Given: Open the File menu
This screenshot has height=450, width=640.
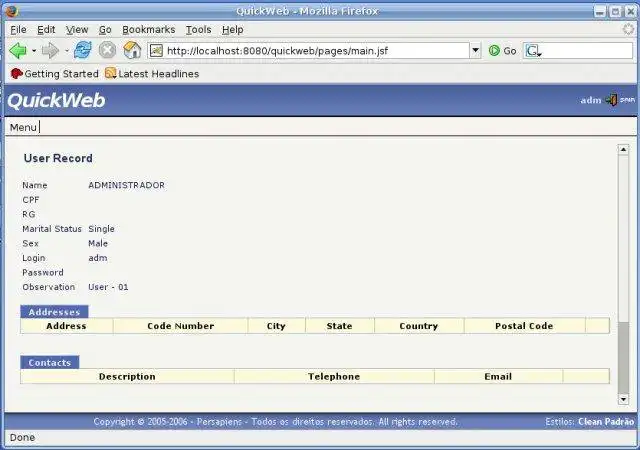Looking at the screenshot, I should click(18, 30).
